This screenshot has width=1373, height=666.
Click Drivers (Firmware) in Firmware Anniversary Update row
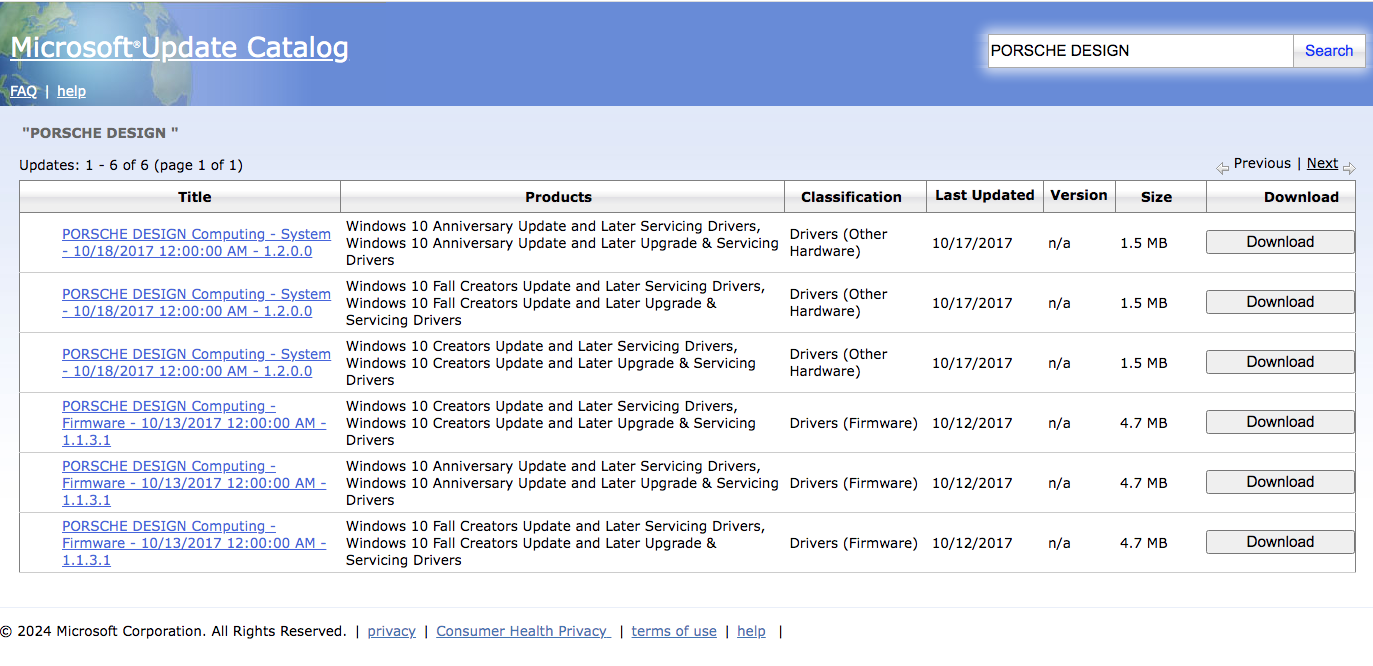click(853, 483)
